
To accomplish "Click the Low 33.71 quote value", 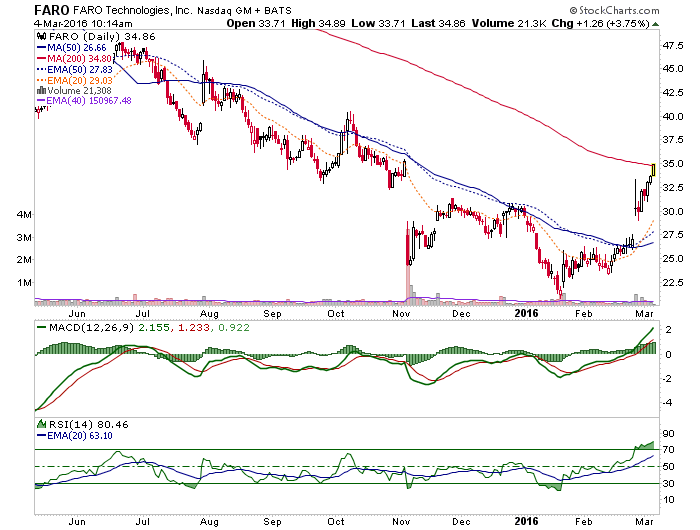I will pyautogui.click(x=378, y=23).
